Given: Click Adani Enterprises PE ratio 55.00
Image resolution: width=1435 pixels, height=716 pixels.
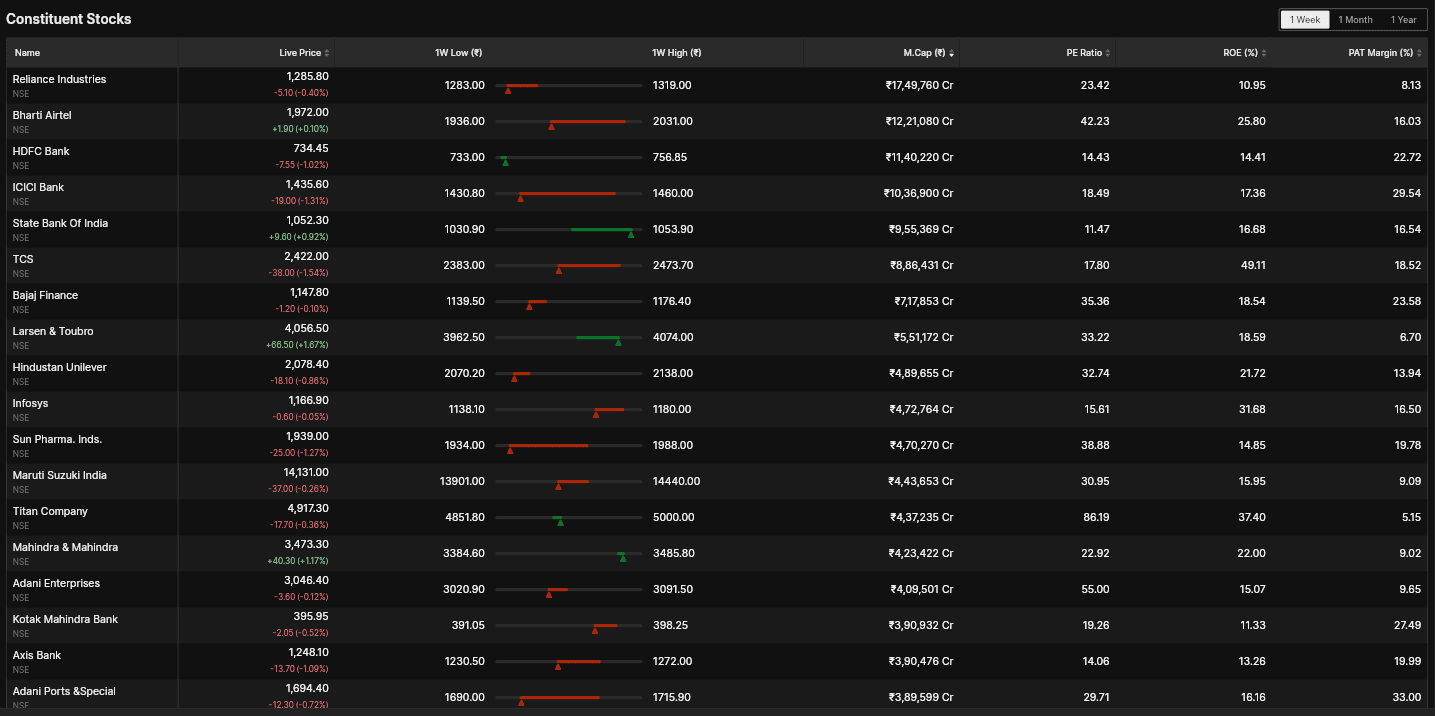Looking at the screenshot, I should 1095,589.
